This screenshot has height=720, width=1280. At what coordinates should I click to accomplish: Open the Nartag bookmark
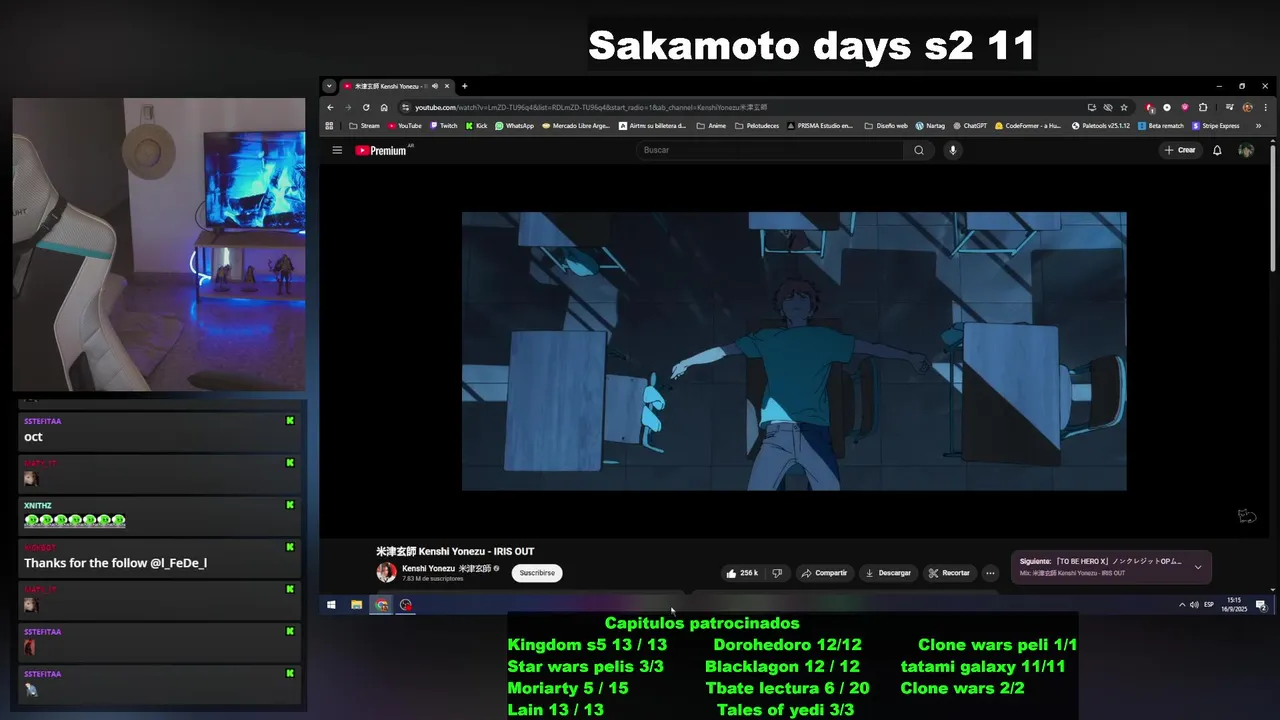930,126
